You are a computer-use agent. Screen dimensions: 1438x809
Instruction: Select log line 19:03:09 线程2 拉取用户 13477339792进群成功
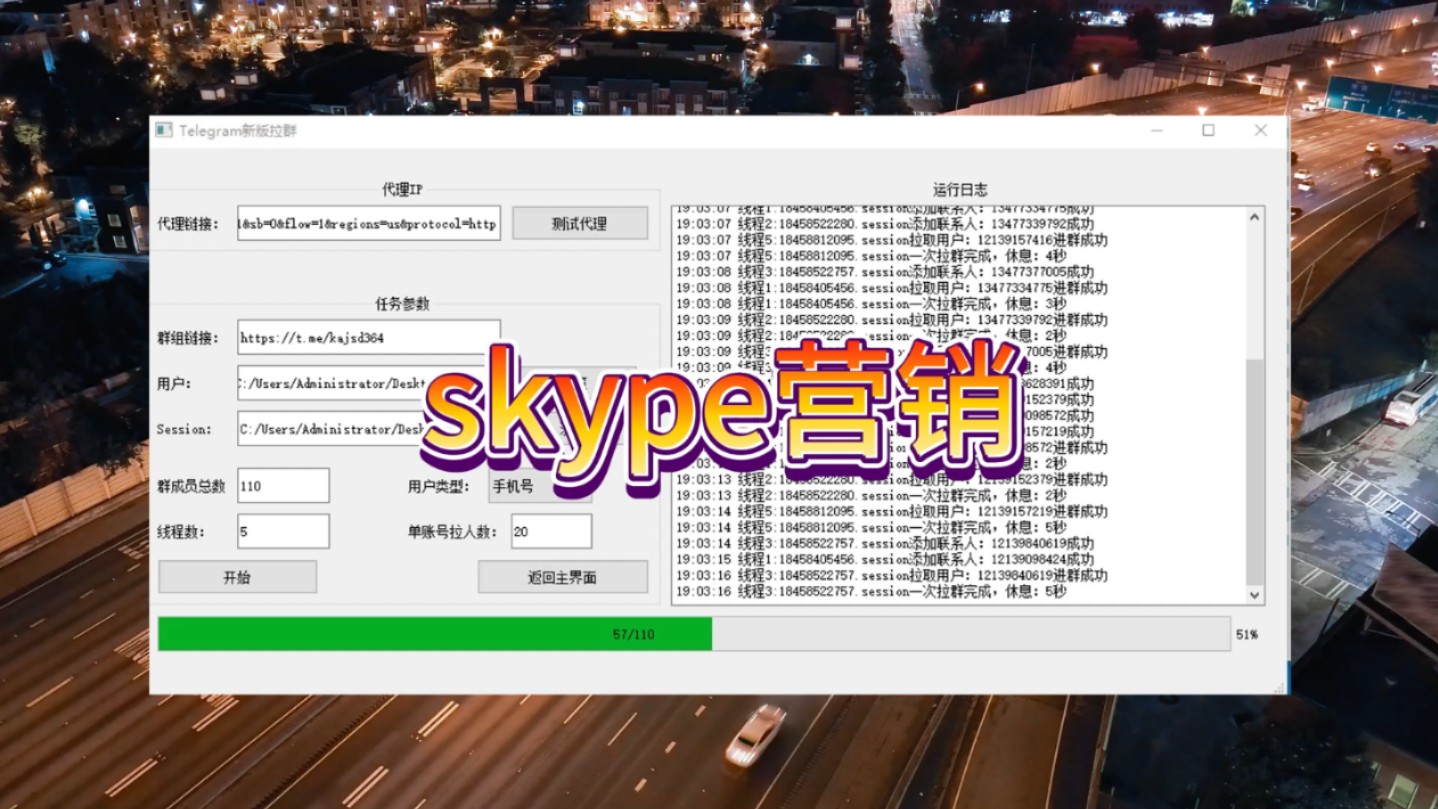coord(892,320)
